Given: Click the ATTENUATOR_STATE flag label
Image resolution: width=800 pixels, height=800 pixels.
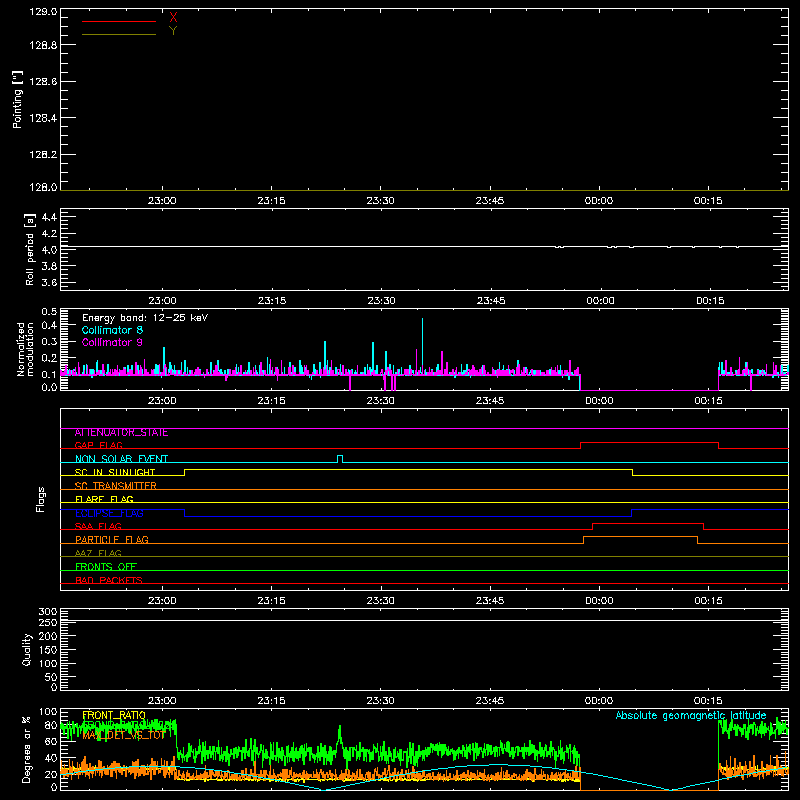Looking at the screenshot, I should click(121, 433).
